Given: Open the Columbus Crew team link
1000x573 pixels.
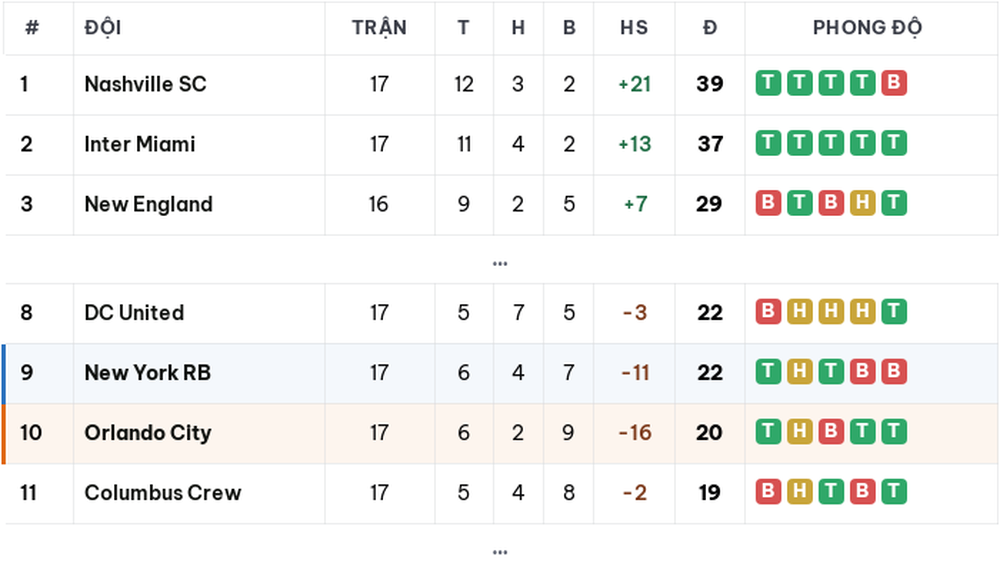Looking at the screenshot, I should tap(163, 493).
